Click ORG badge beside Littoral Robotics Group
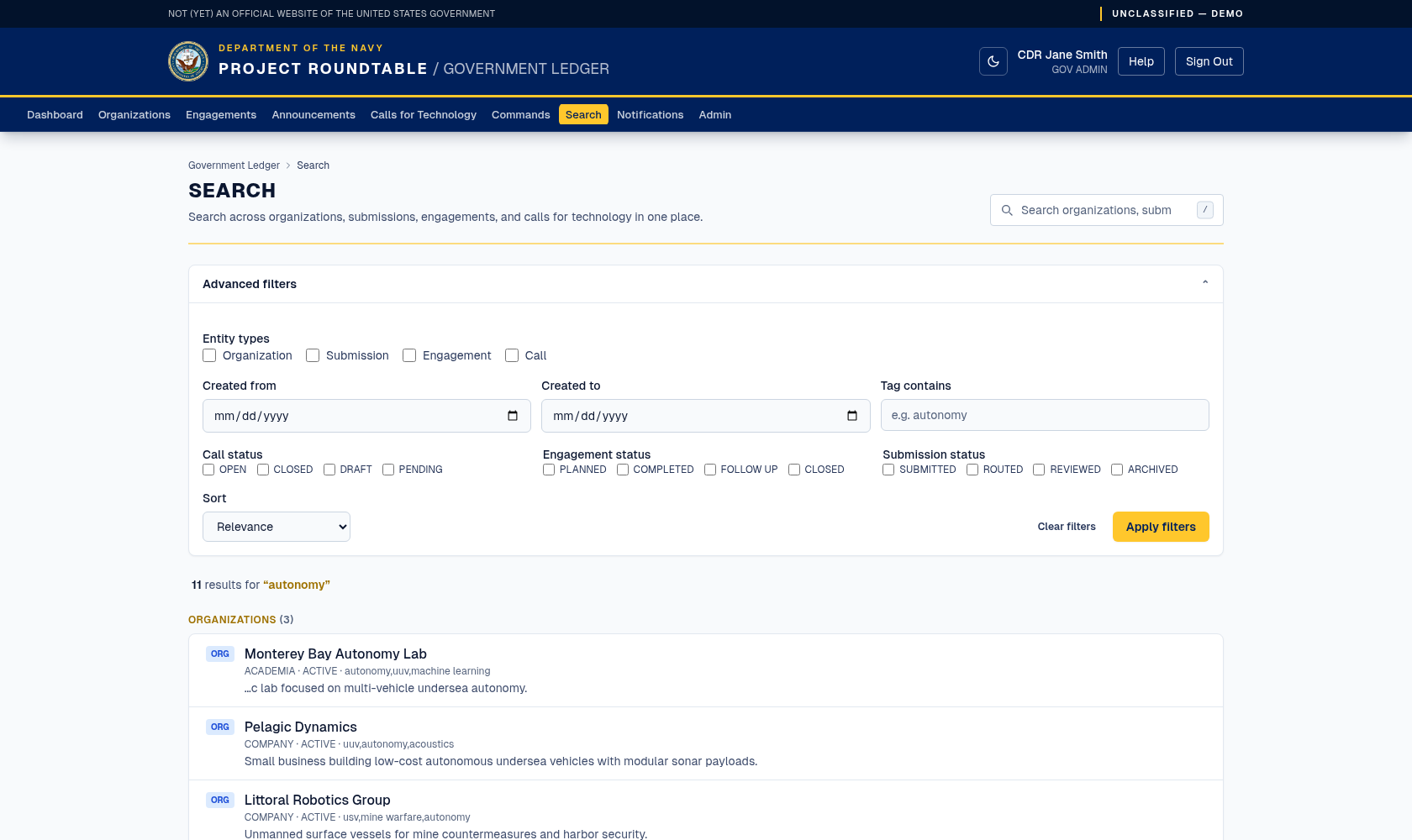The height and width of the screenshot is (840, 1412). coord(220,800)
